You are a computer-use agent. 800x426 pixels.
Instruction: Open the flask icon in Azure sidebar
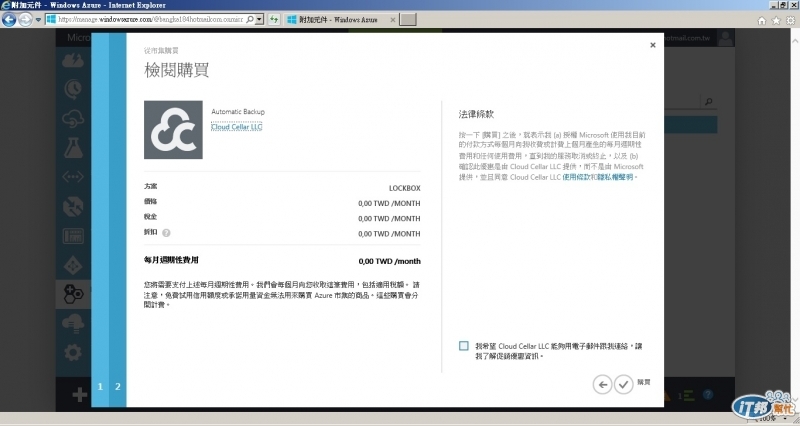[73, 148]
